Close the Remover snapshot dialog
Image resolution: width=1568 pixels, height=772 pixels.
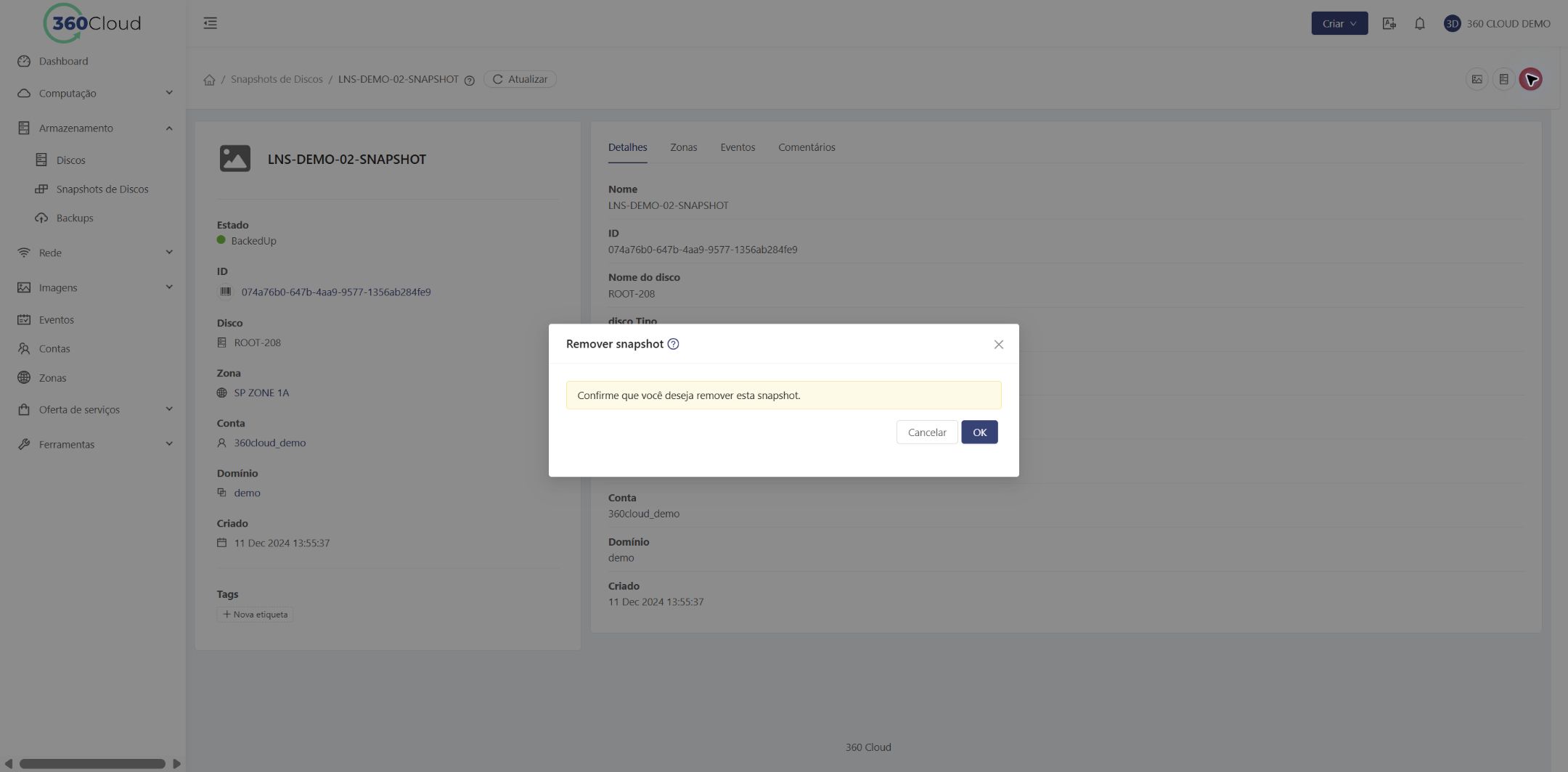[x=998, y=344]
